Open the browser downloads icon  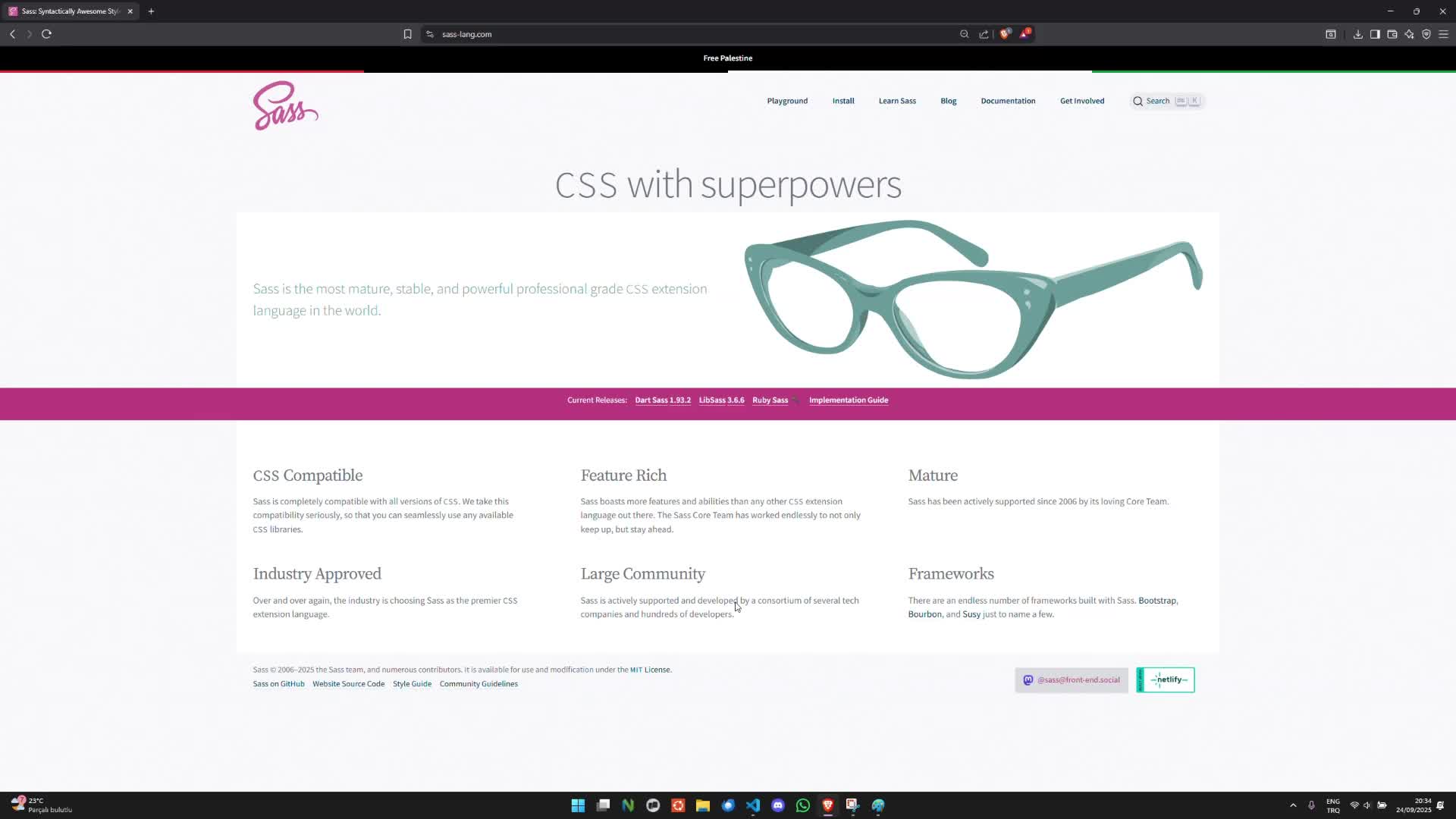click(1357, 34)
